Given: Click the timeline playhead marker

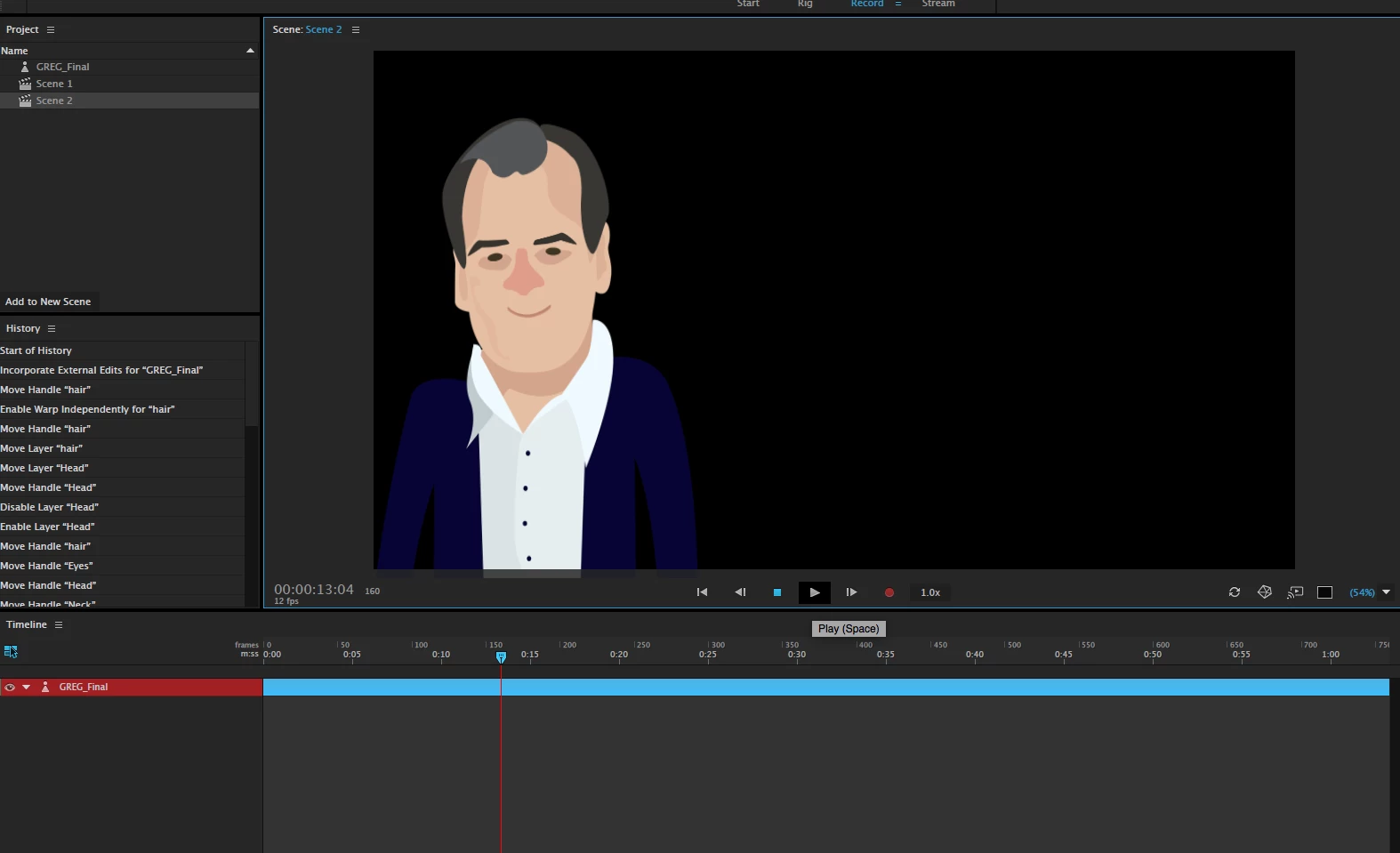Looking at the screenshot, I should point(501,656).
